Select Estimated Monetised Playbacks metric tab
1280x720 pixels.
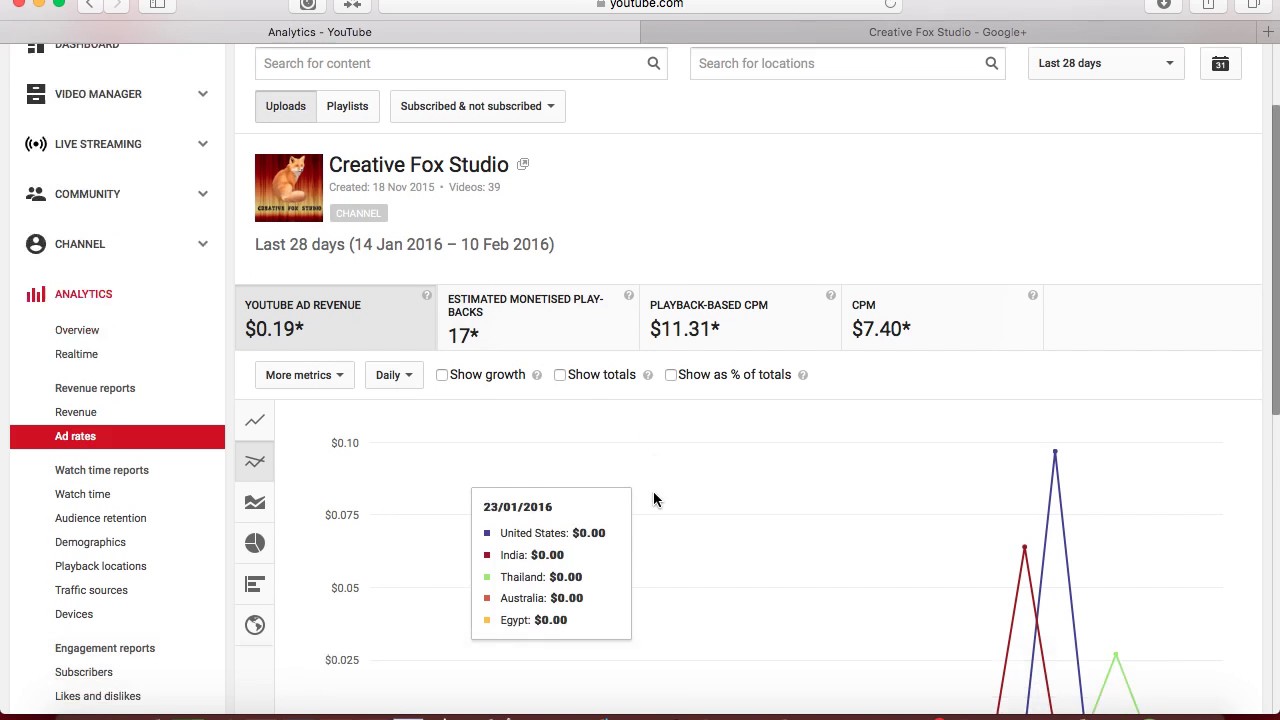click(x=538, y=318)
